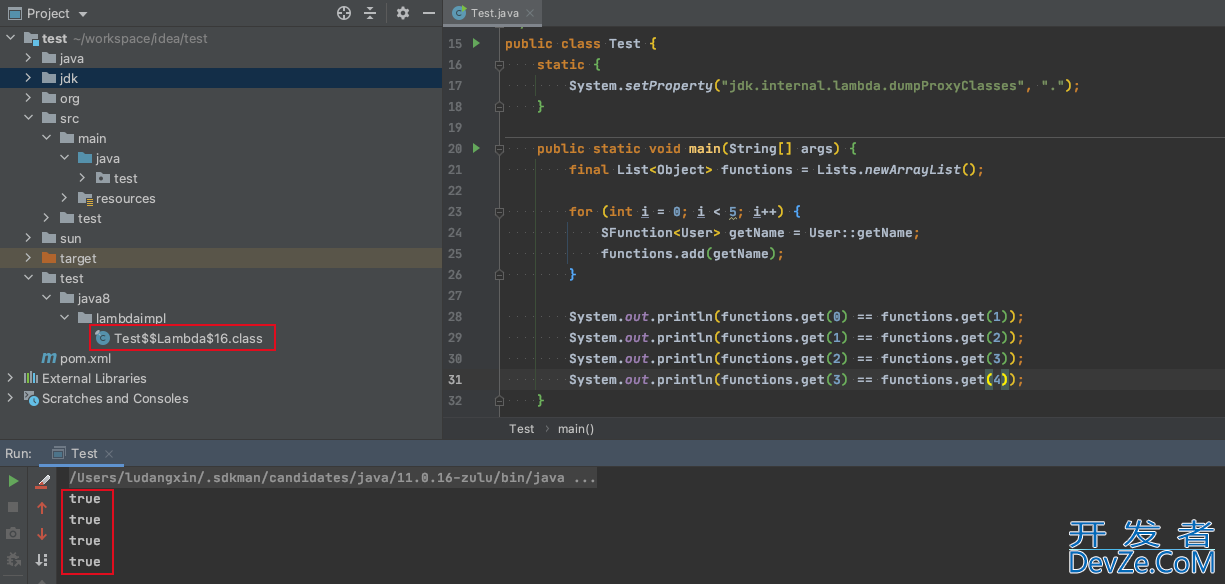Click the red down arrow in Run console
The height and width of the screenshot is (584, 1225).
(x=42, y=534)
